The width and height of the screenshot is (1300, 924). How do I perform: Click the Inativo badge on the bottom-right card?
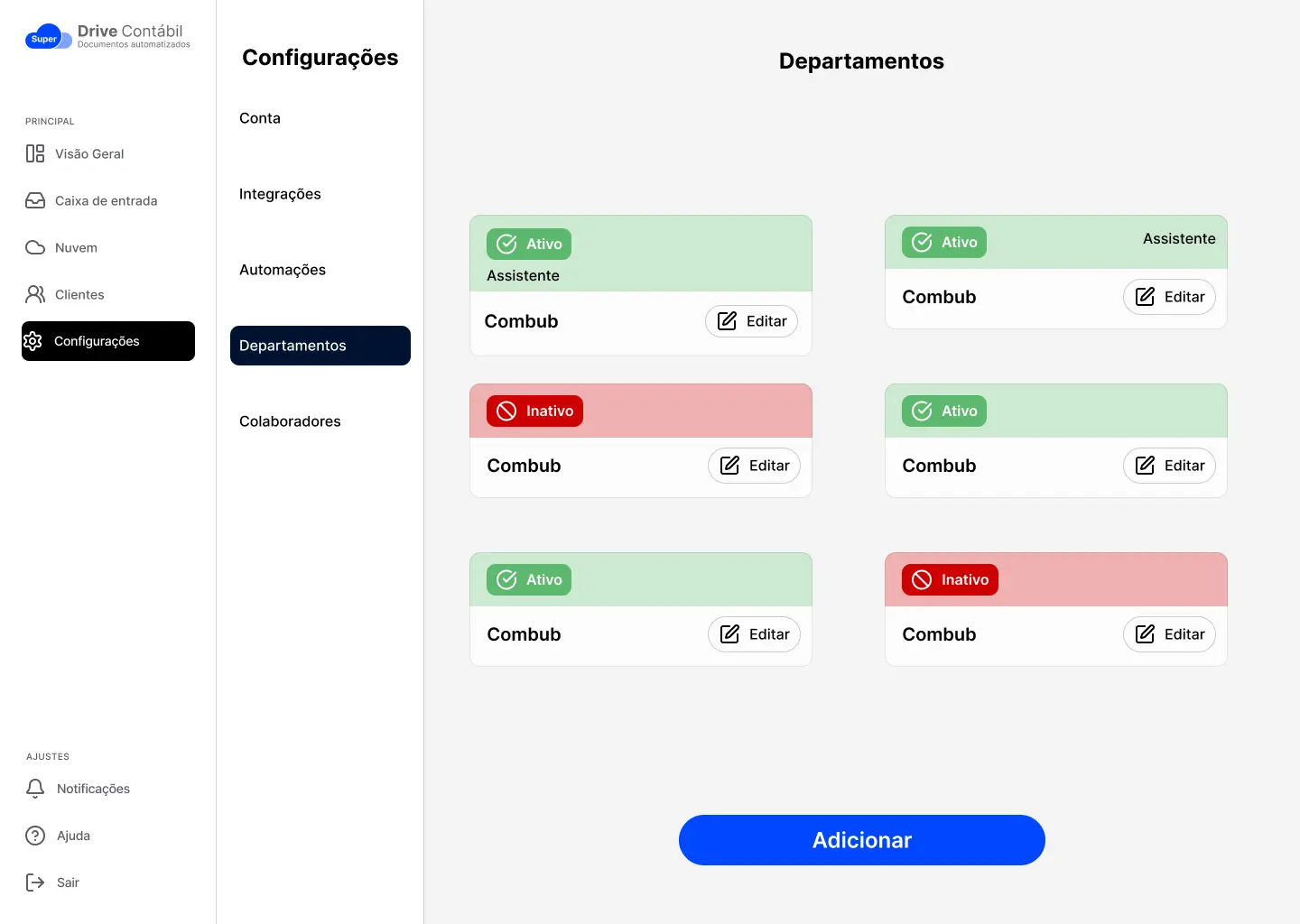(x=950, y=580)
